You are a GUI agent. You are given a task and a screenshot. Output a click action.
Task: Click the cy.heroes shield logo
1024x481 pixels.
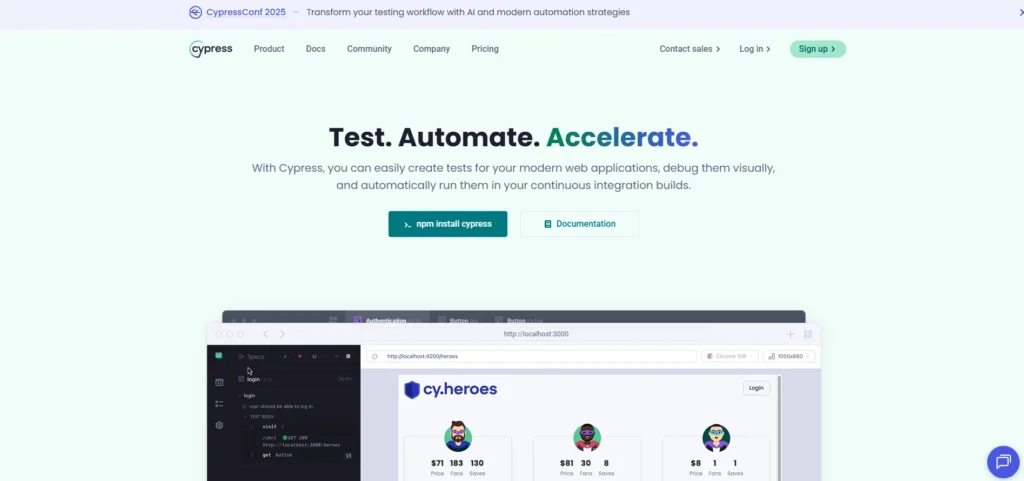click(x=411, y=390)
